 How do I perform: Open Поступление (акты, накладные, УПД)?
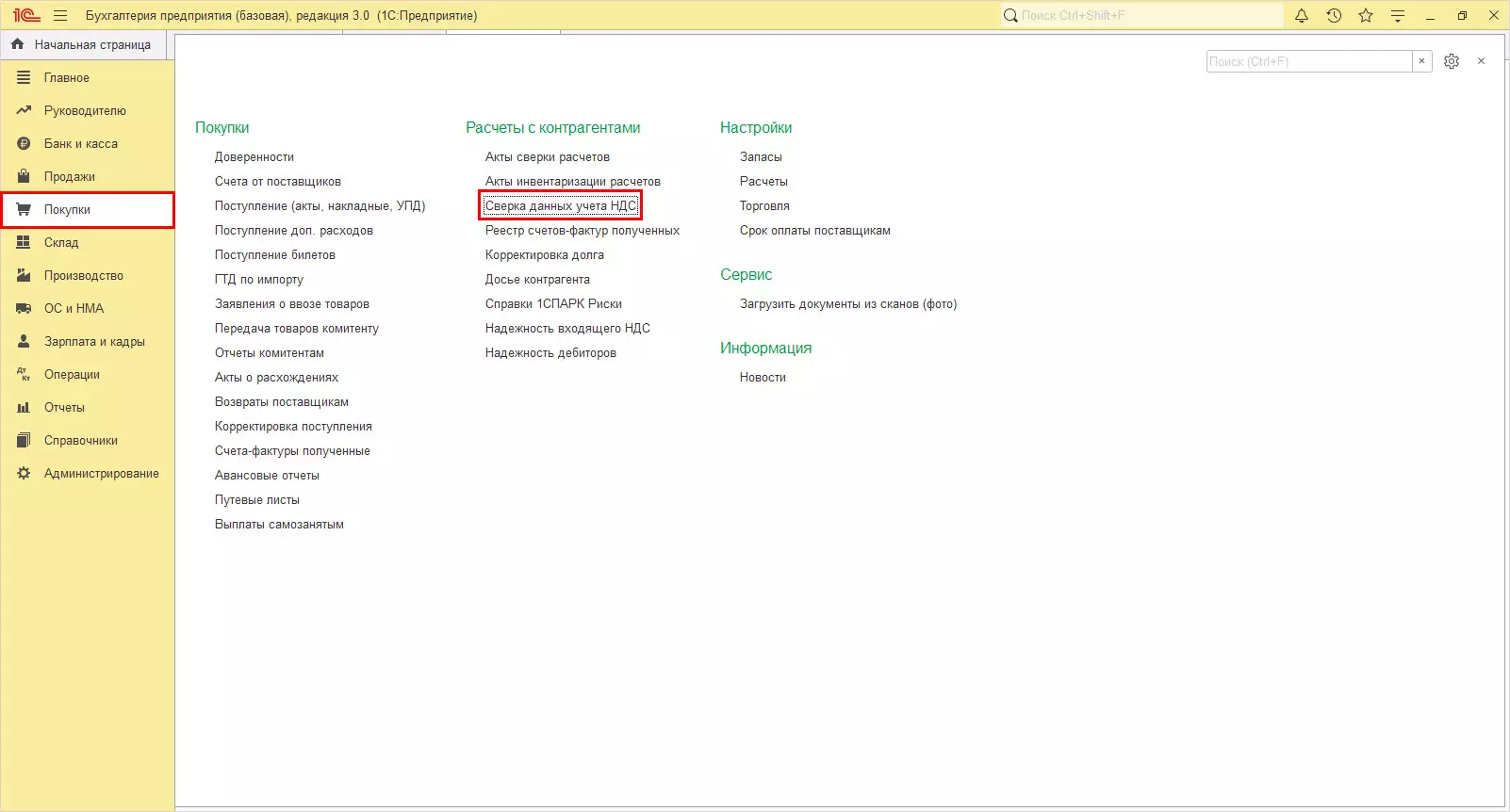pos(320,206)
